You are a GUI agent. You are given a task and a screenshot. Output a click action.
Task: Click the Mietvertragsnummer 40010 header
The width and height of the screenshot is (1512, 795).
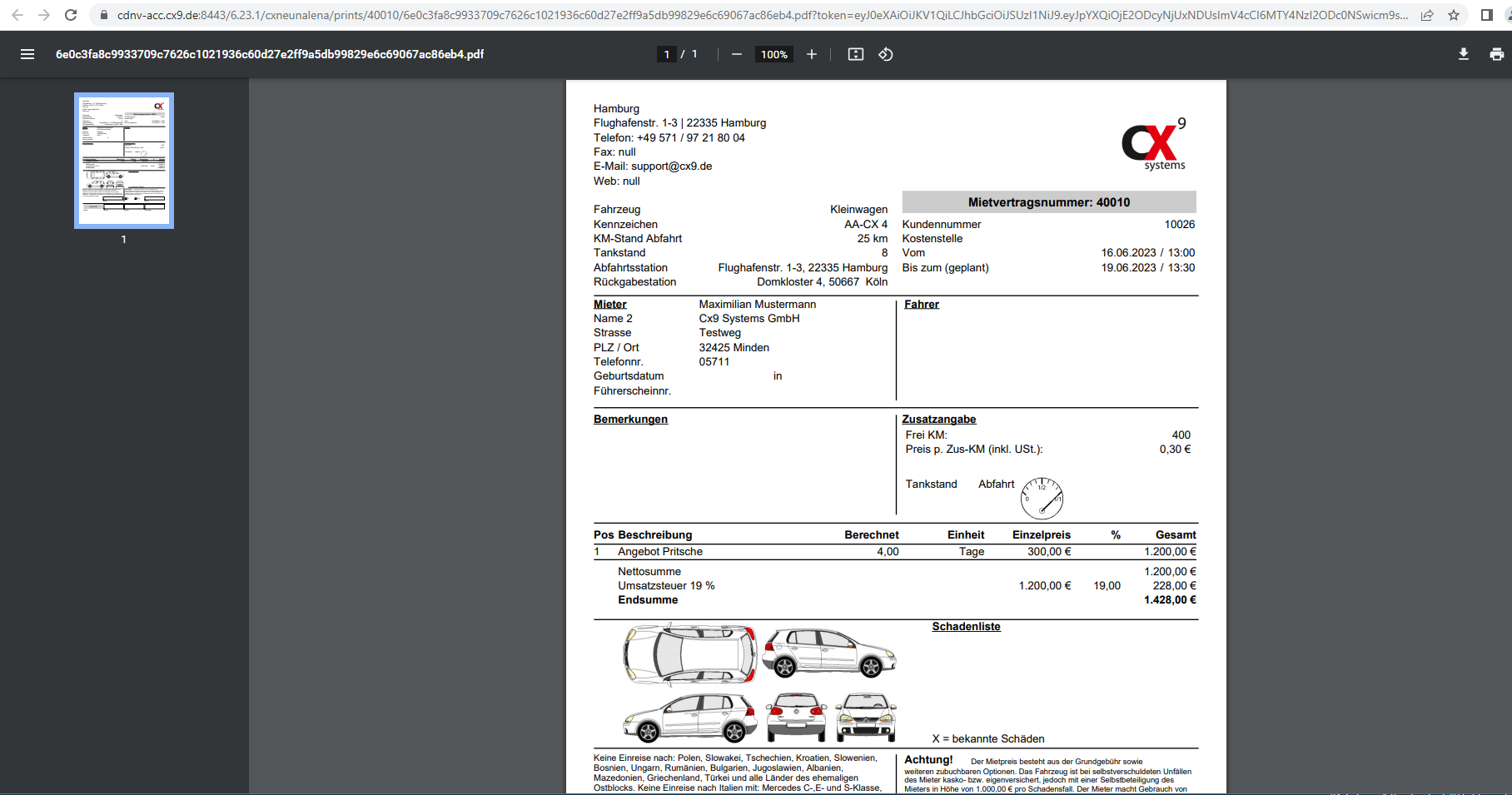point(1048,202)
